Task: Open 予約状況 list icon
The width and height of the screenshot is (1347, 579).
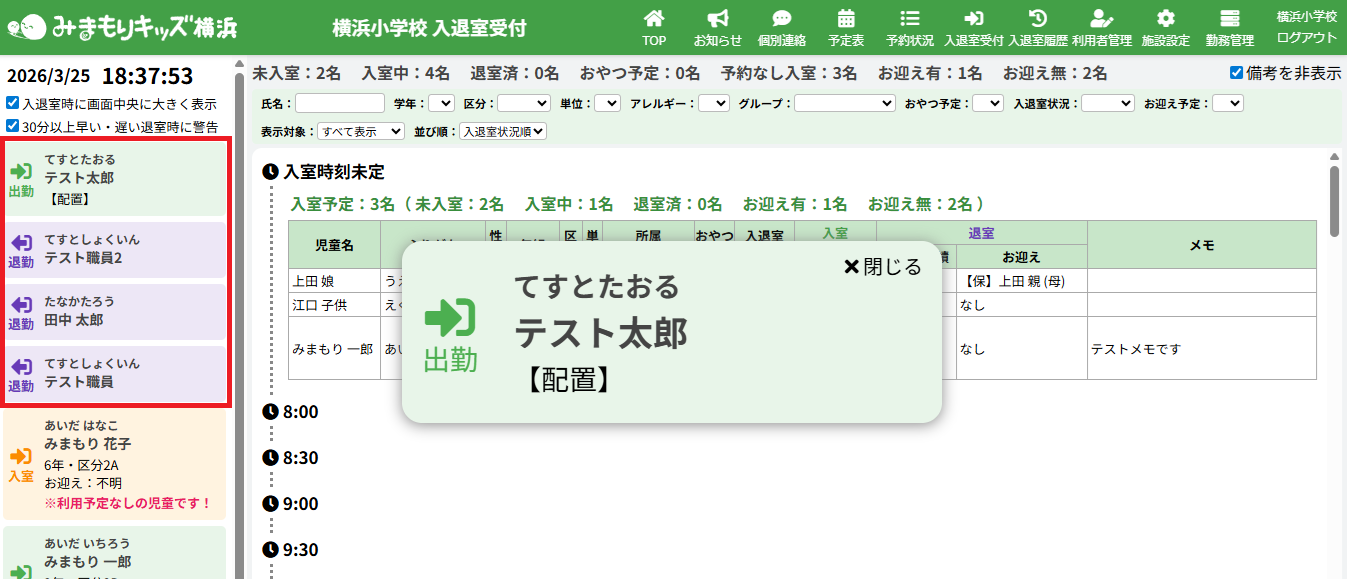Action: (909, 19)
